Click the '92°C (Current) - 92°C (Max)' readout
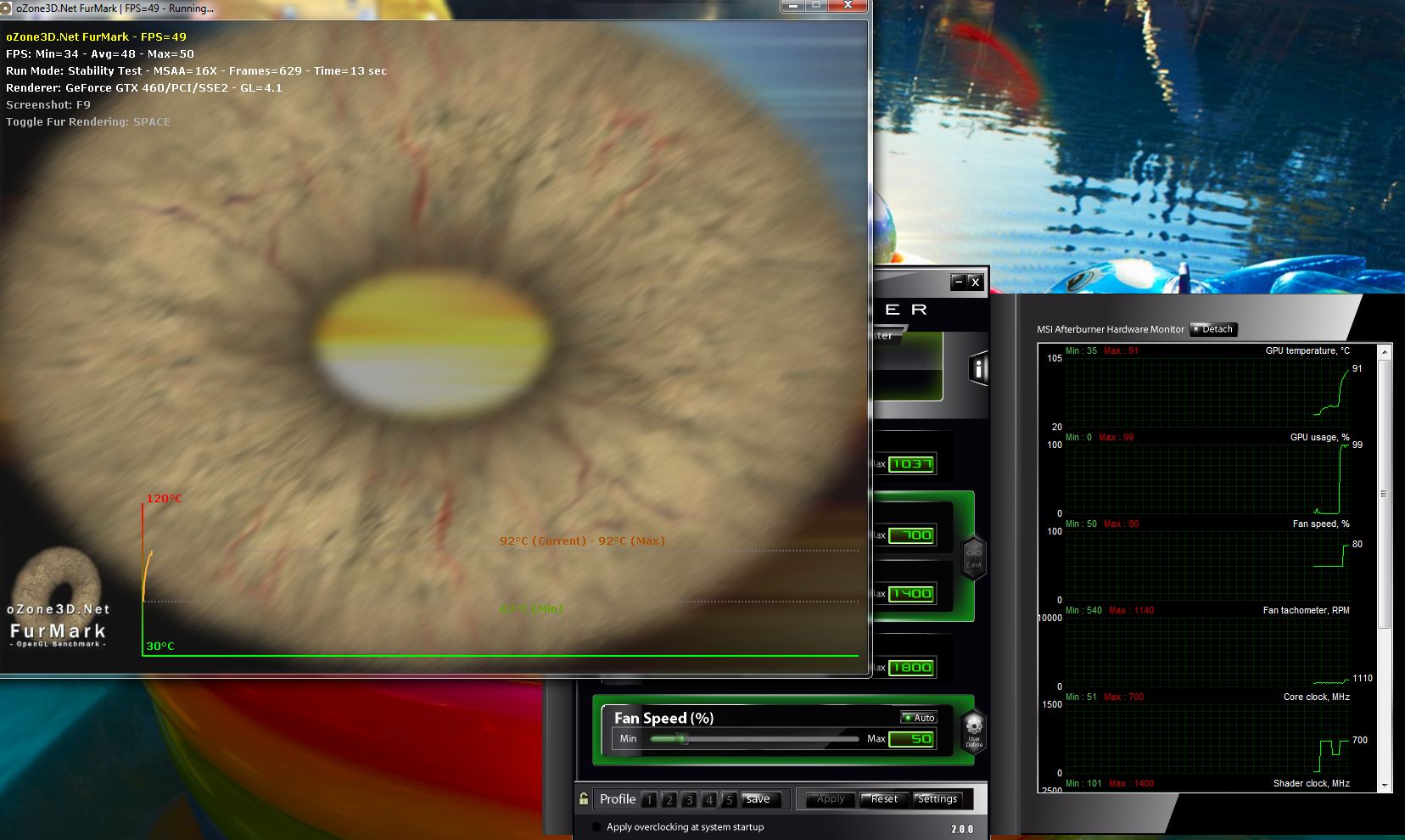Screen dimensions: 1405x840 pos(582,540)
